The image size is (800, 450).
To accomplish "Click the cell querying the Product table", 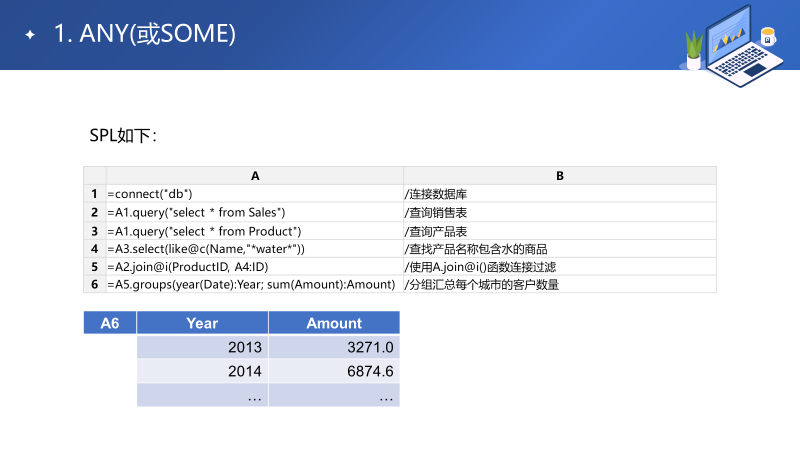I will (255, 231).
